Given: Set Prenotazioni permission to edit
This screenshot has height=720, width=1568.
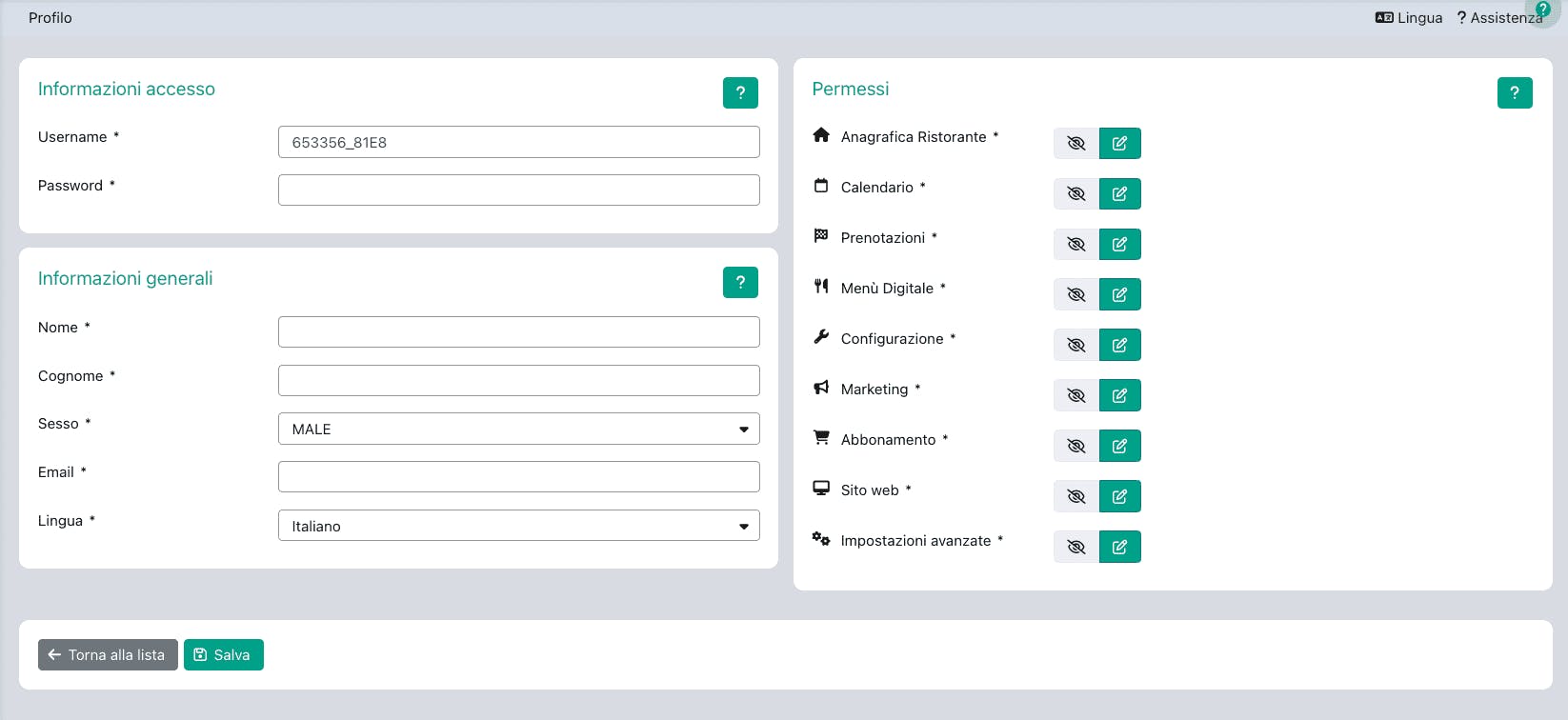Looking at the screenshot, I should (x=1119, y=245).
